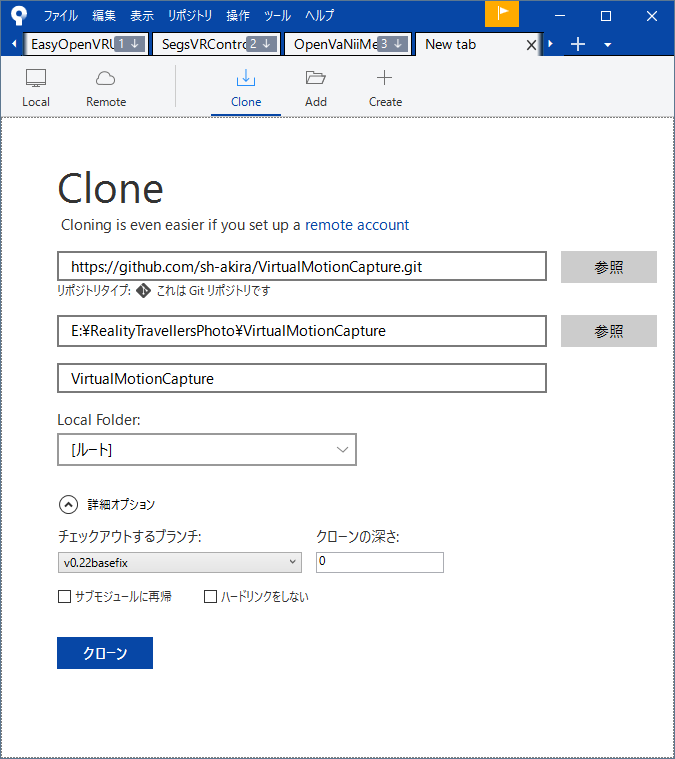Minimize the Sourcetree window
675x759 pixels.
tap(560, 15)
